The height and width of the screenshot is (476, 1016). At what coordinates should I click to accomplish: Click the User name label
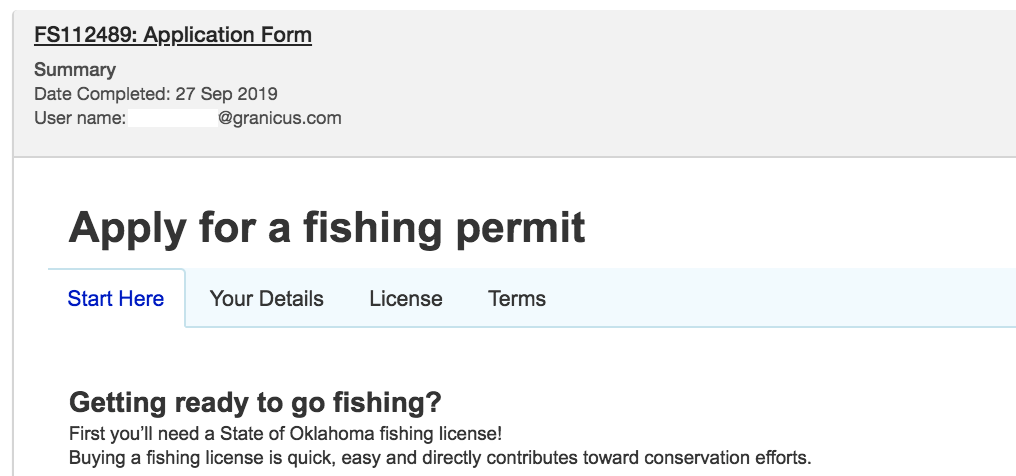79,118
